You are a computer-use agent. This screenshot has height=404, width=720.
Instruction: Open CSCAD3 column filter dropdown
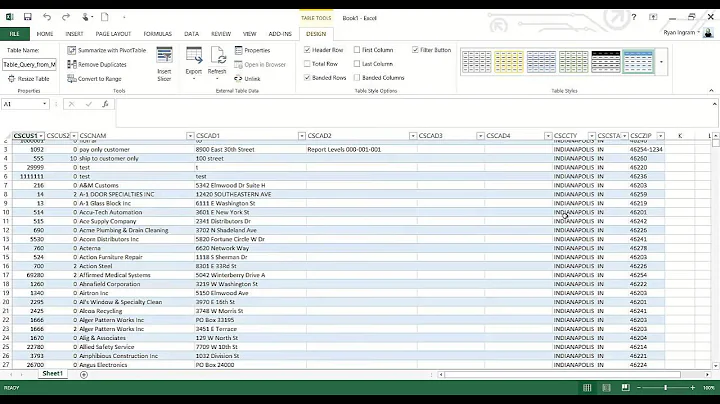(x=480, y=136)
